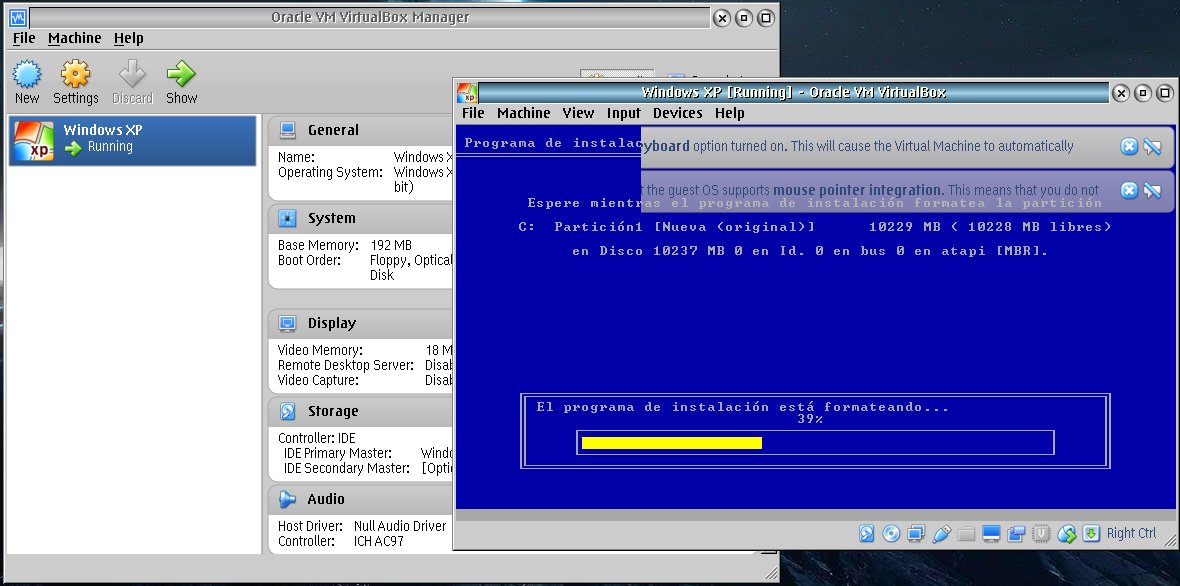Click the network adapters status icon
1180x586 pixels.
click(x=916, y=534)
